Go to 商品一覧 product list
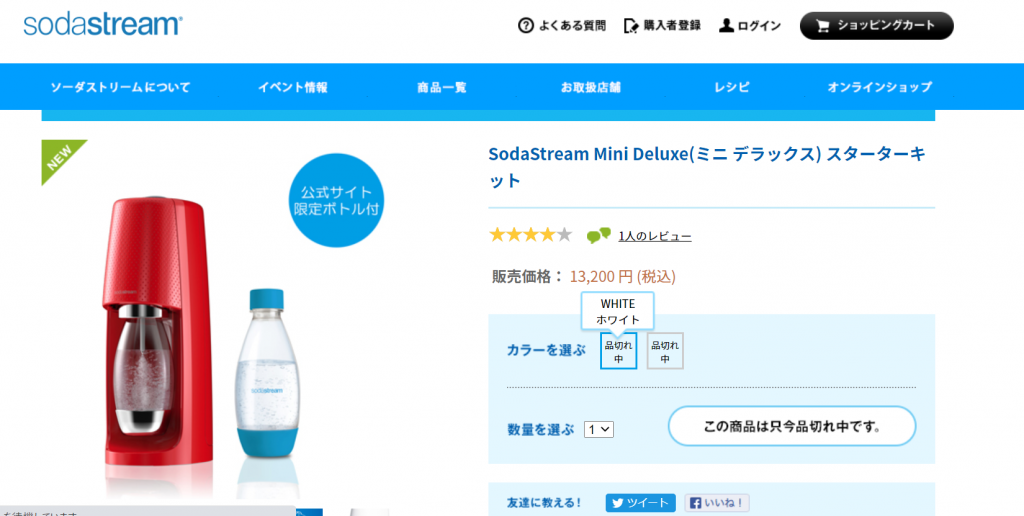1024x516 pixels. pyautogui.click(x=442, y=87)
